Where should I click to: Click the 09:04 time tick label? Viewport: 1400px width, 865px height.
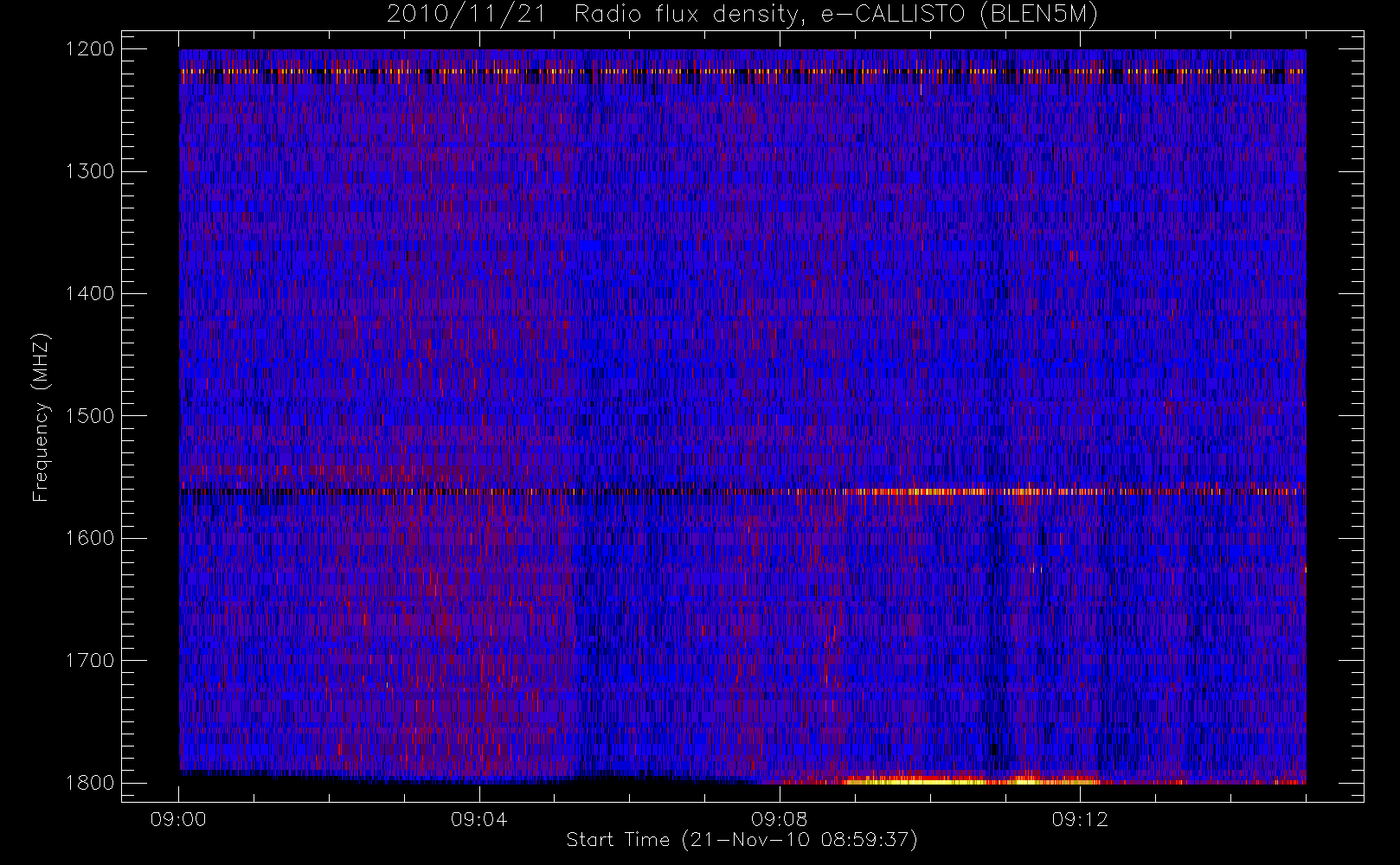[x=478, y=819]
